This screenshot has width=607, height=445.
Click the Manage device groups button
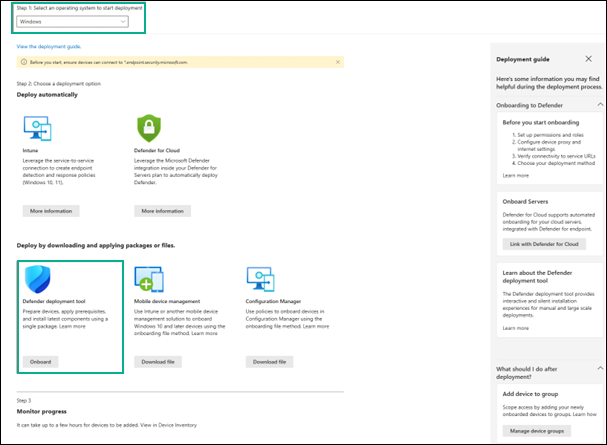537,431
